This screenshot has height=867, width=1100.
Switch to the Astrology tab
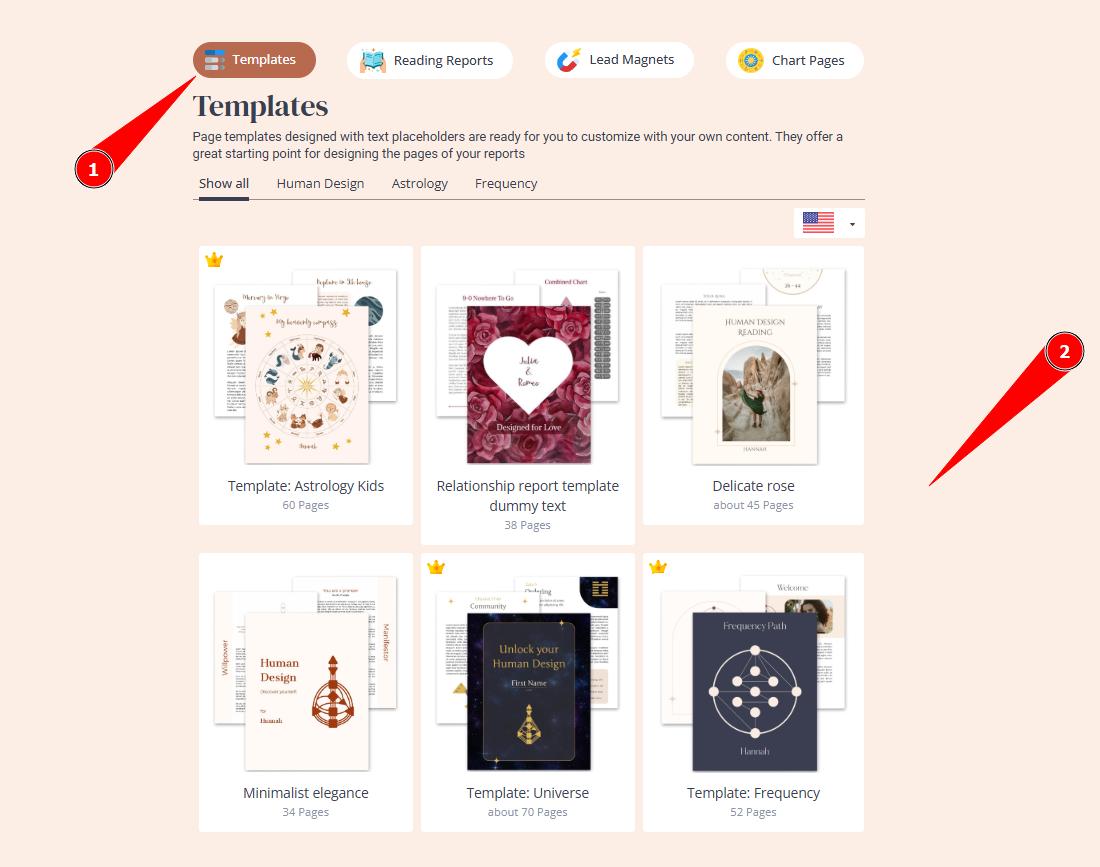point(420,184)
